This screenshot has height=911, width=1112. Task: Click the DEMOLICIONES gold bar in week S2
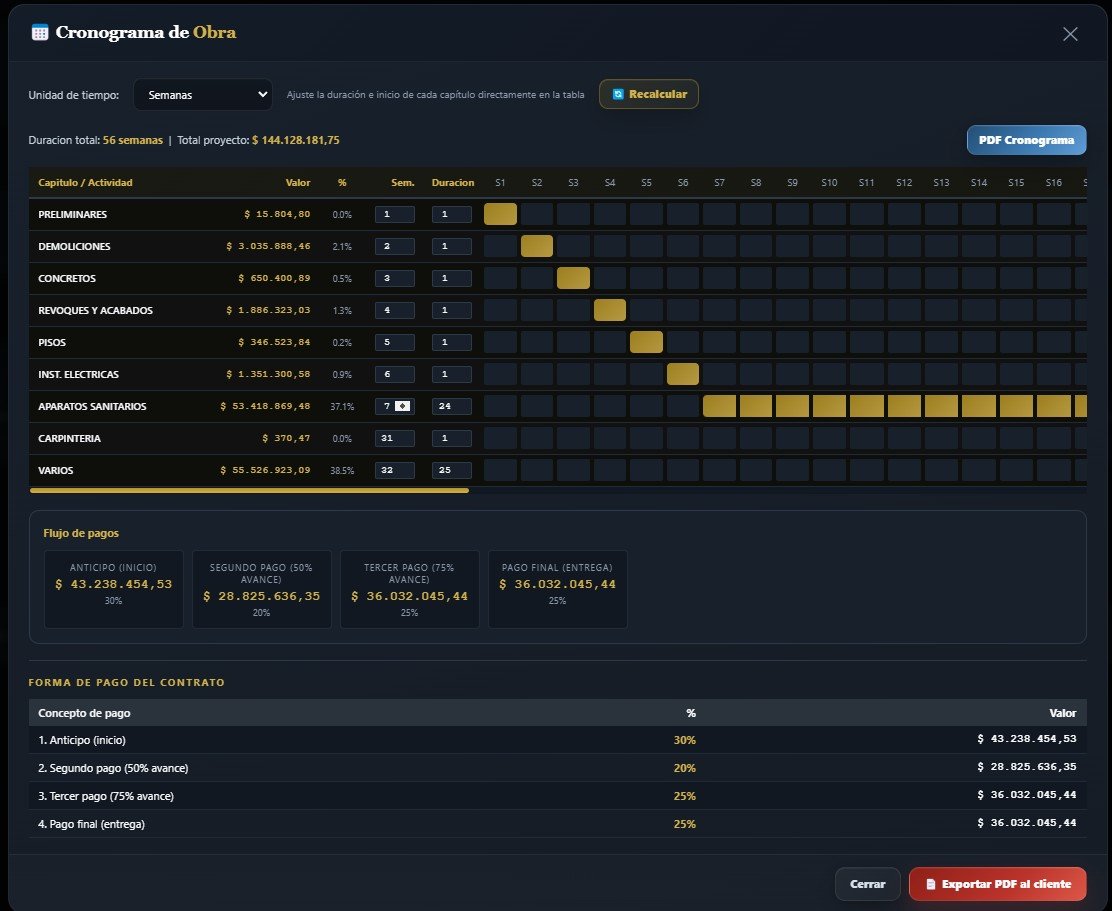(537, 246)
